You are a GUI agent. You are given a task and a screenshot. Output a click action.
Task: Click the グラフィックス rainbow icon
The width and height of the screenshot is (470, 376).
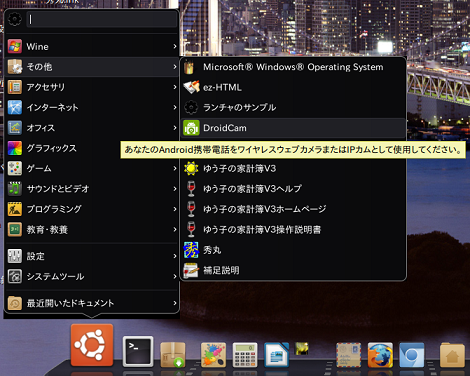click(15, 148)
